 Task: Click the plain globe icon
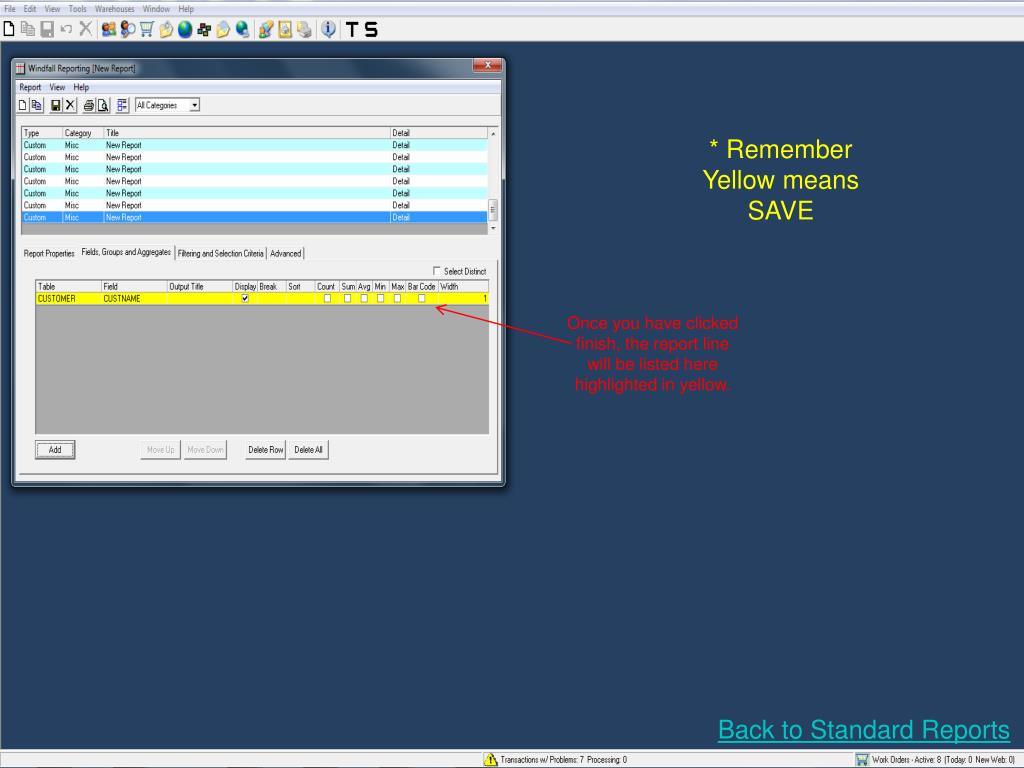[x=185, y=29]
